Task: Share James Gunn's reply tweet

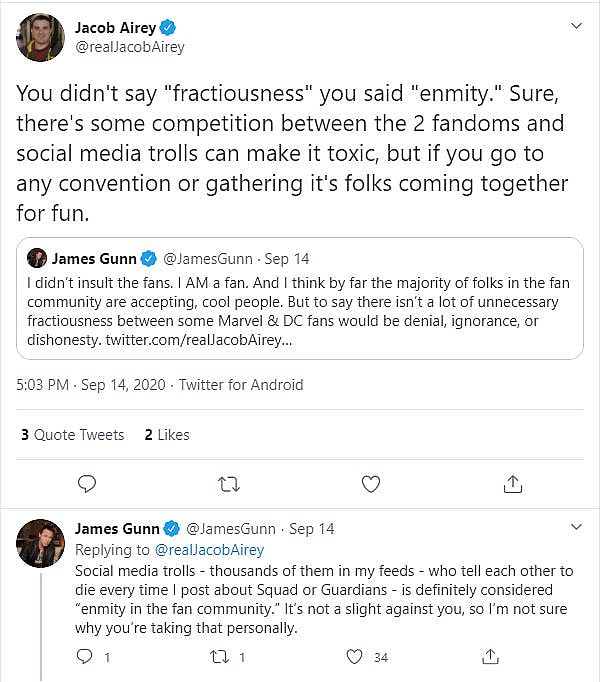Action: tap(490, 657)
